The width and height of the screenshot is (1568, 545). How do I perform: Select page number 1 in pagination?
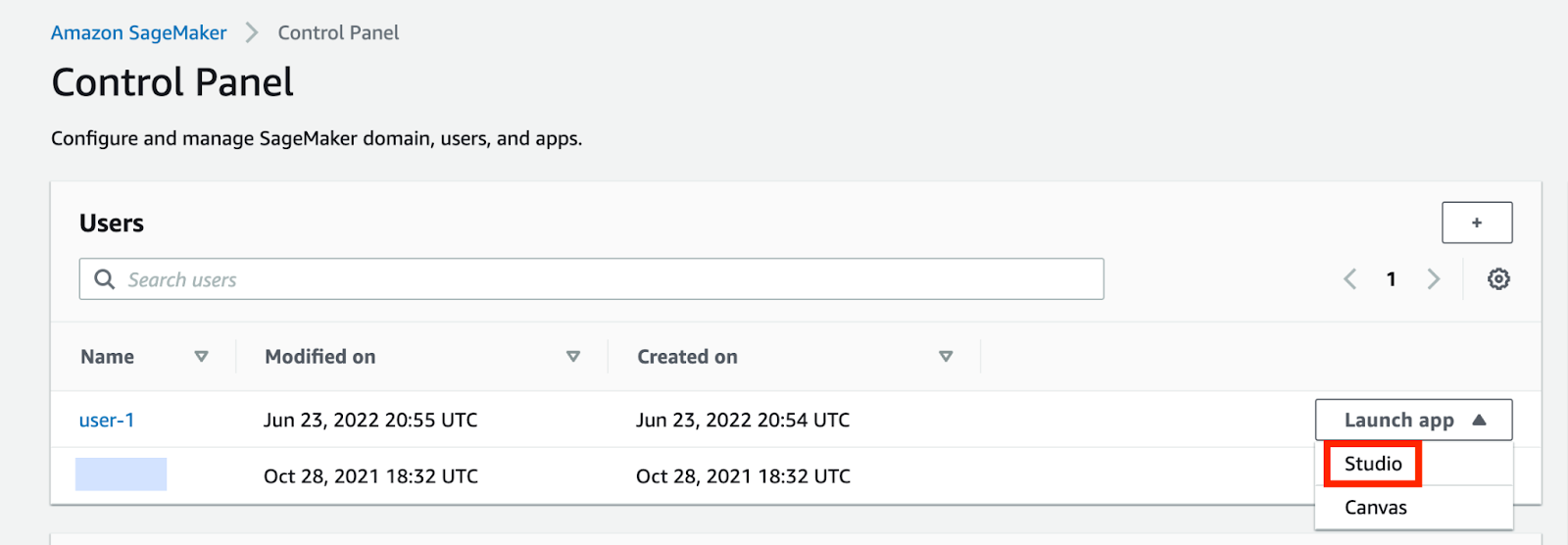[1391, 279]
